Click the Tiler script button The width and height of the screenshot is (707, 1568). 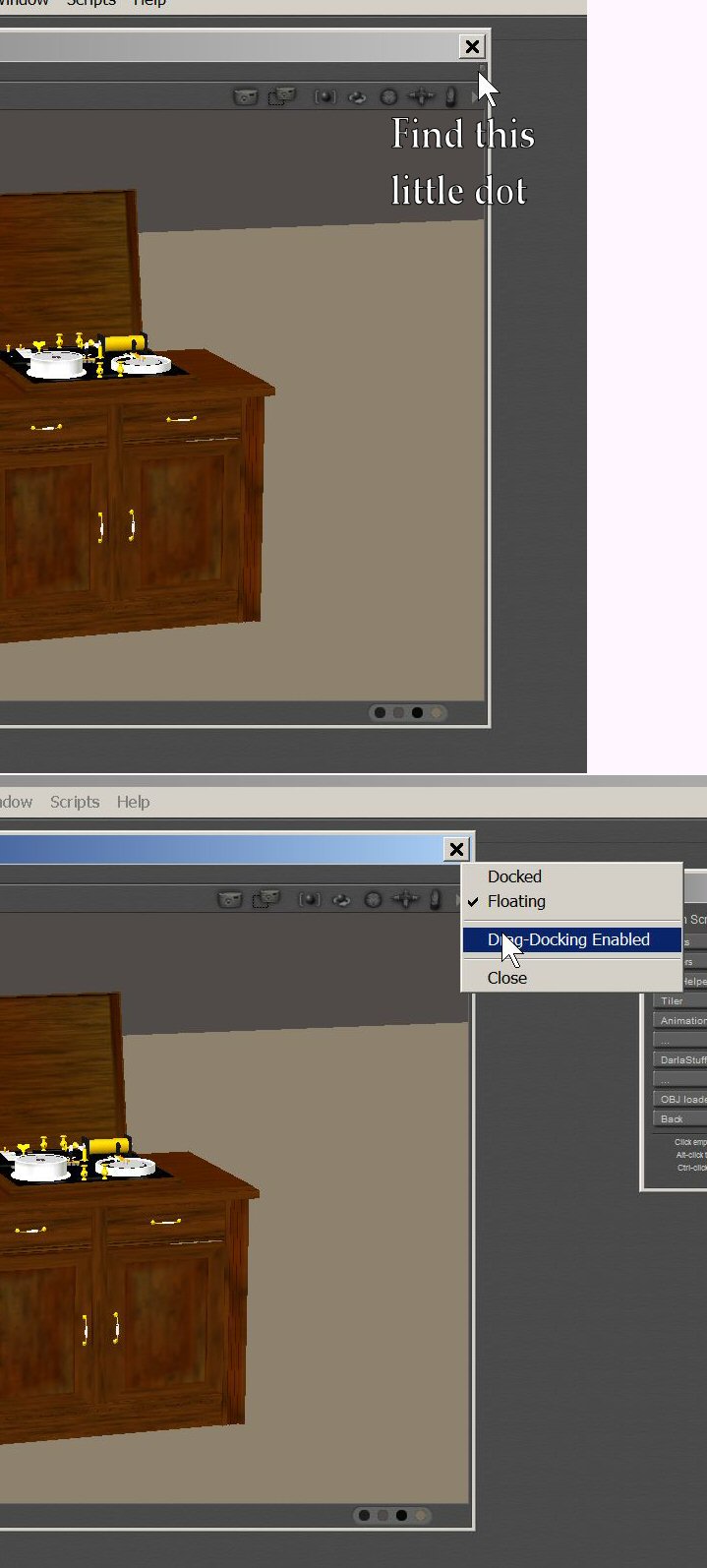(679, 1000)
